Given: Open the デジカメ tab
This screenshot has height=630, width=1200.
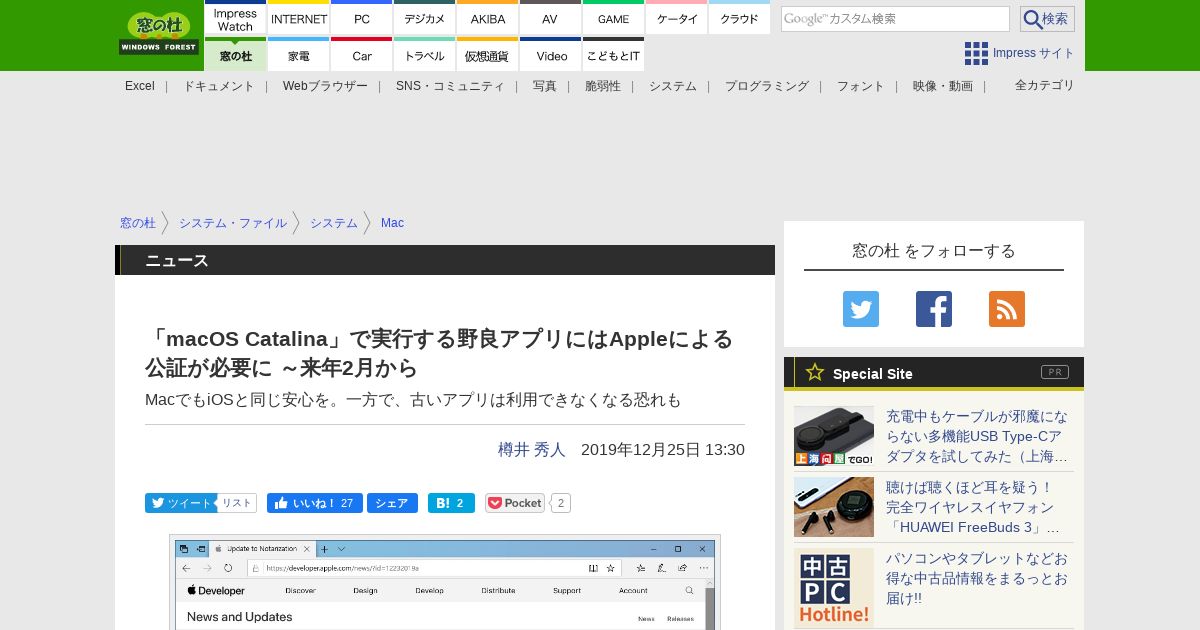Looking at the screenshot, I should pyautogui.click(x=425, y=18).
